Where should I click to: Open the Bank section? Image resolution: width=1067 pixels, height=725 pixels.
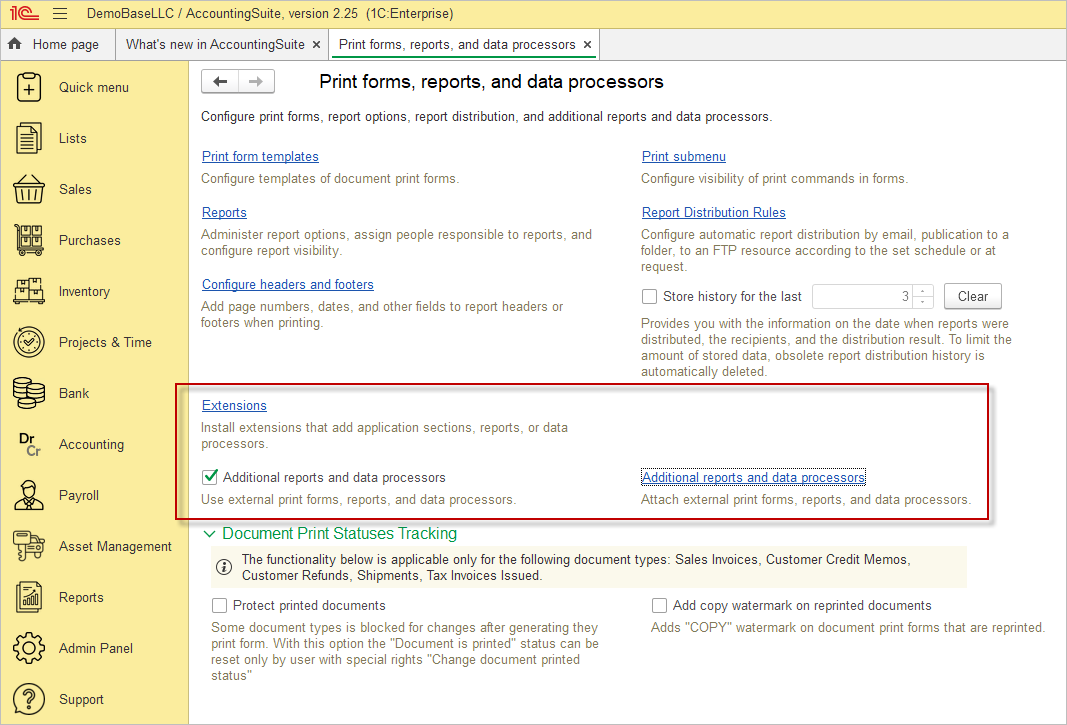[x=73, y=393]
